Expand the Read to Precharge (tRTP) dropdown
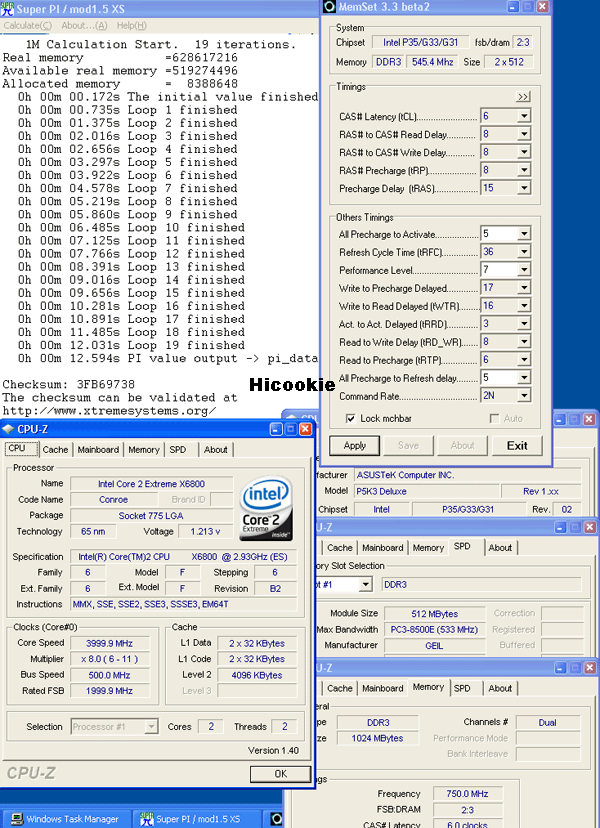The image size is (600, 828). pyautogui.click(x=523, y=360)
